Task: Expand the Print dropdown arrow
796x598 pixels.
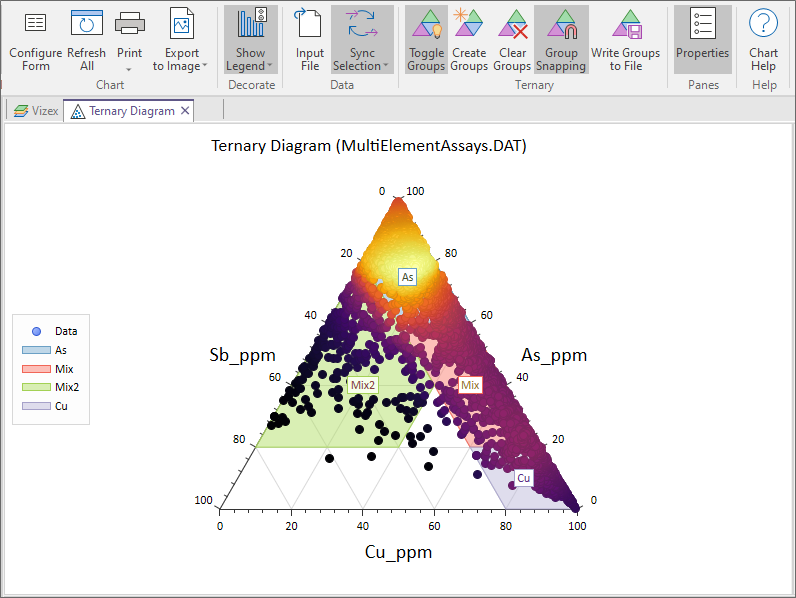Action: point(129,67)
